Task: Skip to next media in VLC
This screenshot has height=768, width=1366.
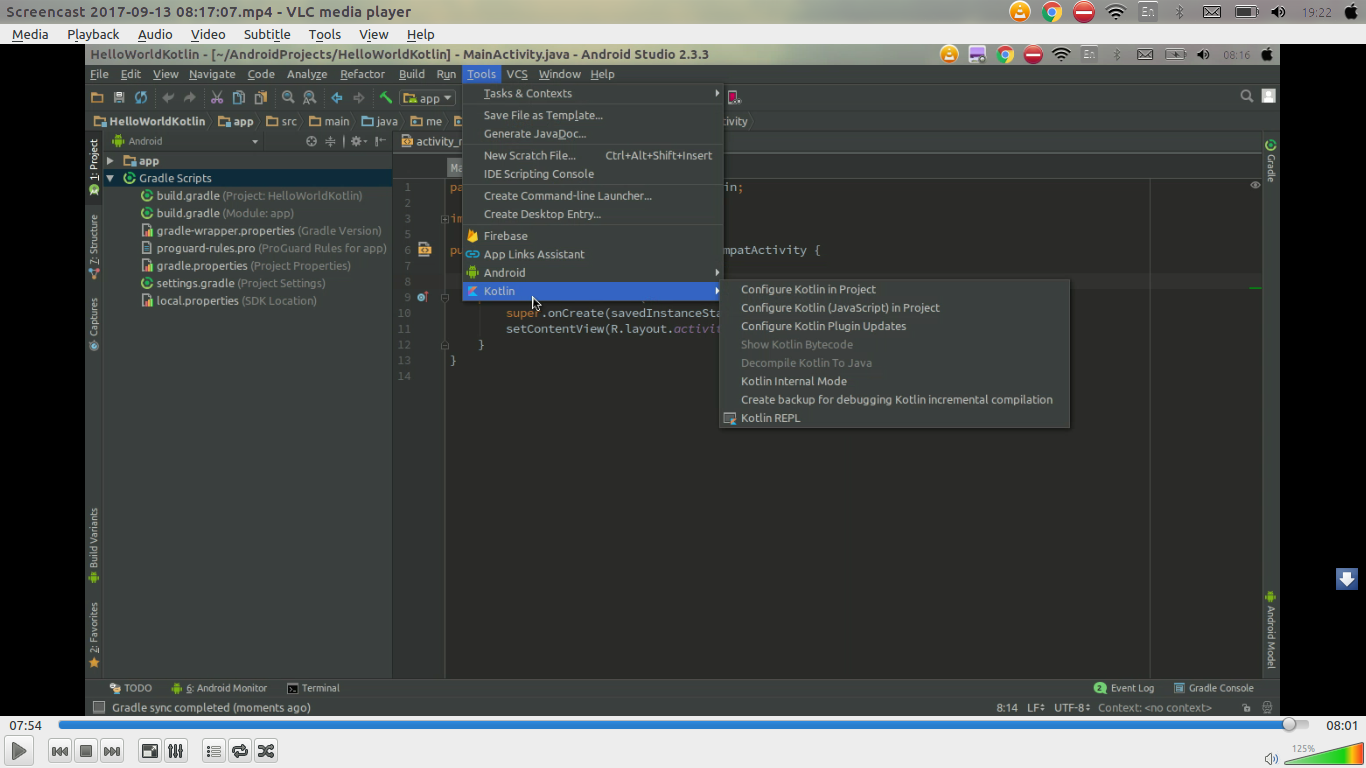Action: click(112, 751)
